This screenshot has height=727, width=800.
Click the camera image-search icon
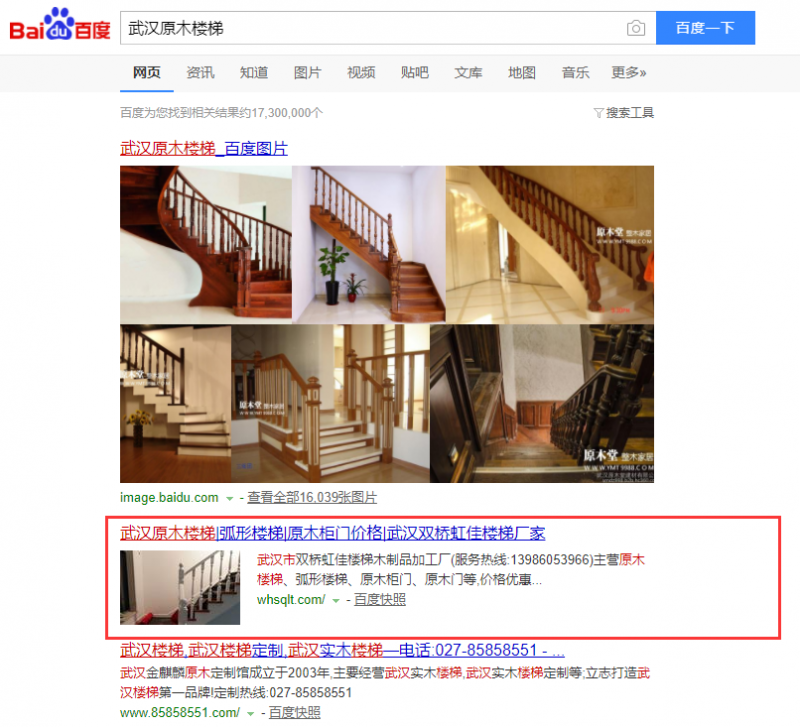coord(635,28)
